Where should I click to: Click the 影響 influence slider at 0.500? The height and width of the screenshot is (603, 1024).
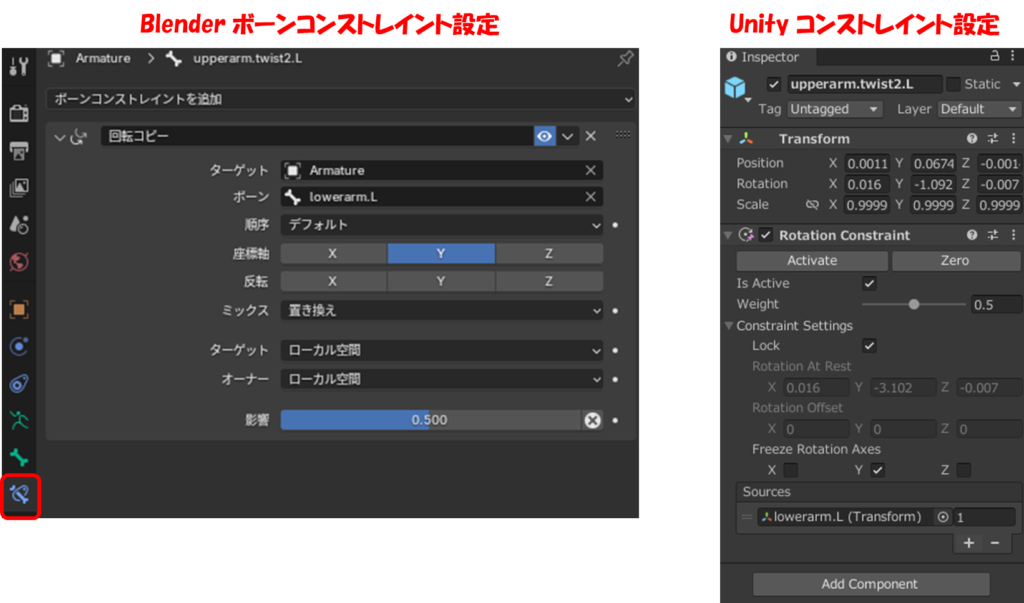430,420
